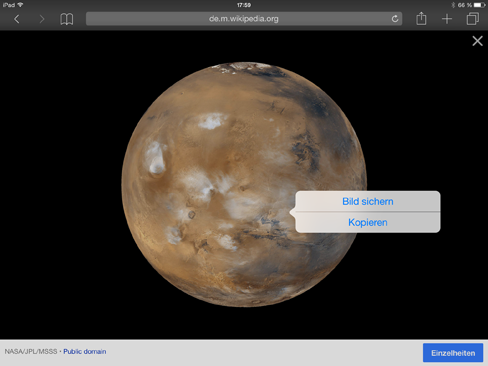Show all open tabs icon
This screenshot has height=366, width=488.
[x=473, y=18]
